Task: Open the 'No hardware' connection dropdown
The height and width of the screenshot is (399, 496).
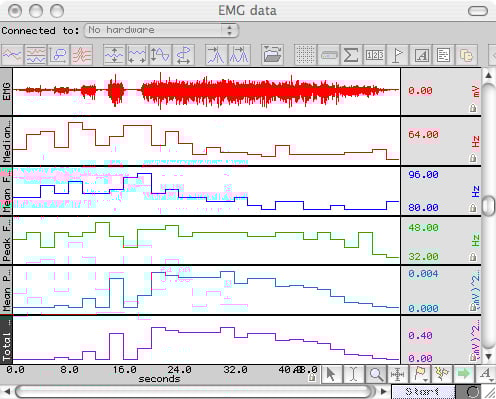Action: [161, 30]
